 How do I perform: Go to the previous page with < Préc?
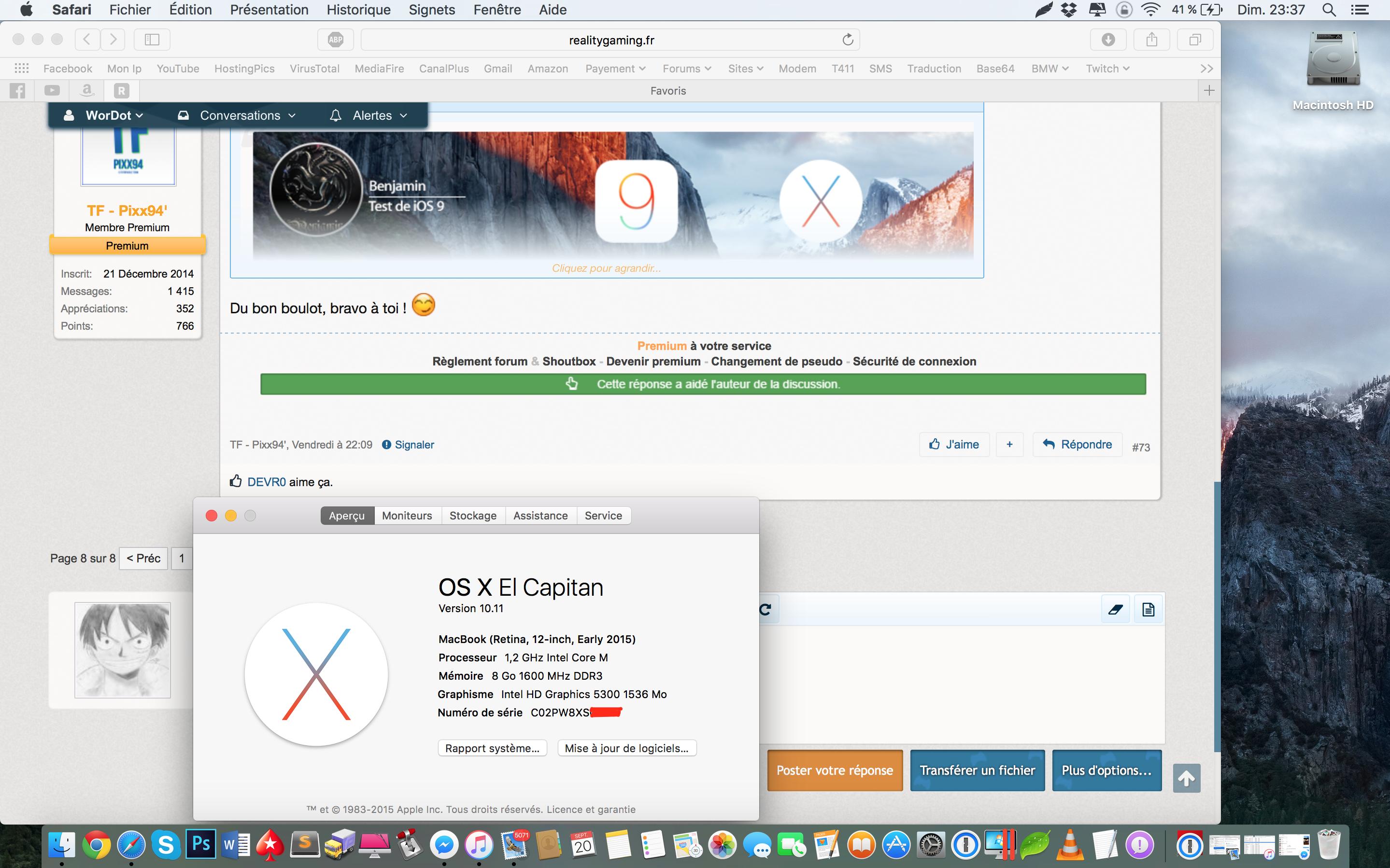coord(143,558)
